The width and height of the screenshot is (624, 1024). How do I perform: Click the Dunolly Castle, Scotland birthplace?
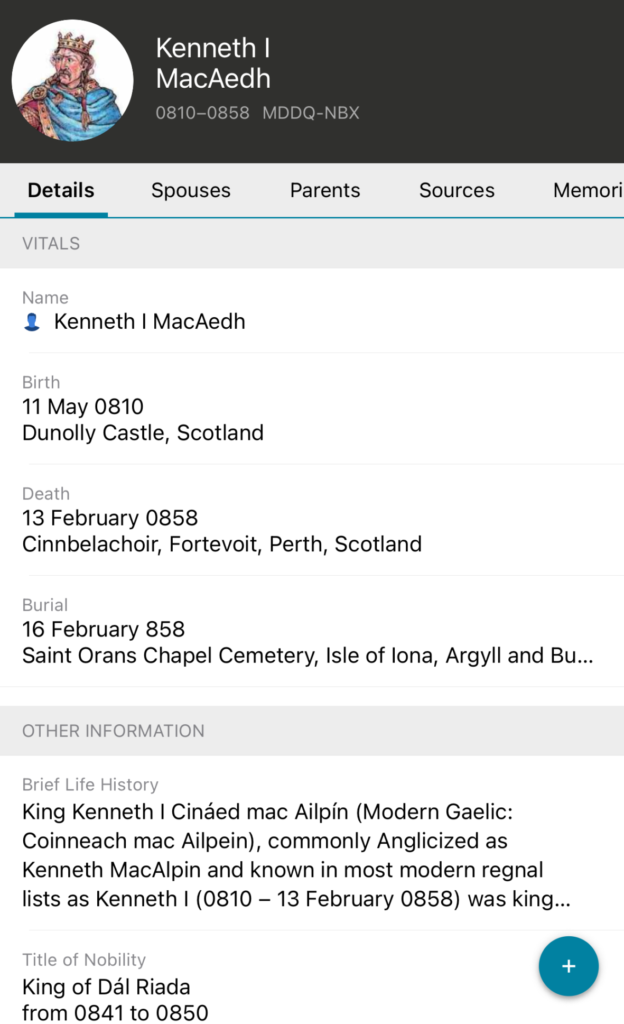[x=143, y=433]
